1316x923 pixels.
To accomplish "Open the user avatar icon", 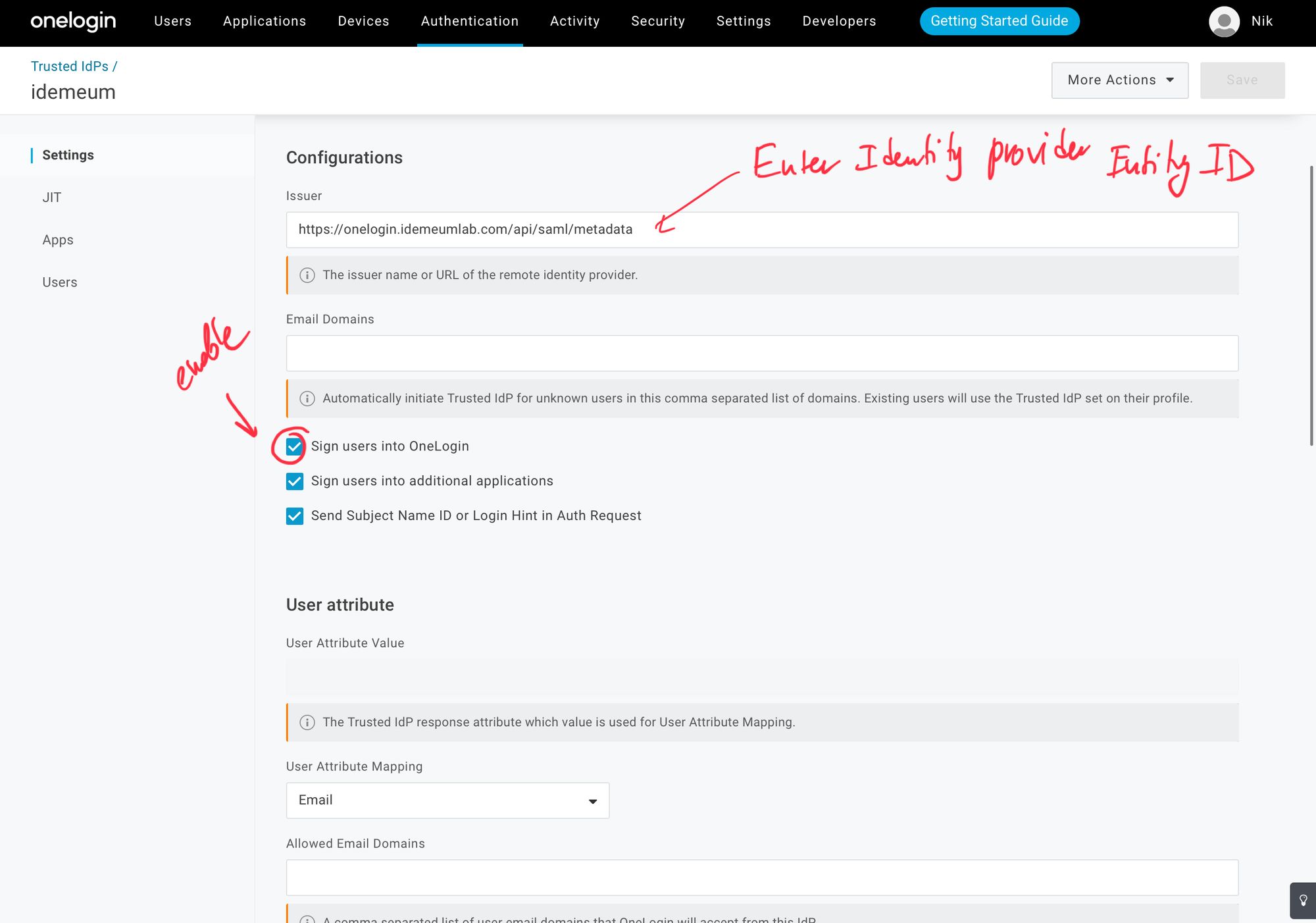I will tap(1224, 22).
